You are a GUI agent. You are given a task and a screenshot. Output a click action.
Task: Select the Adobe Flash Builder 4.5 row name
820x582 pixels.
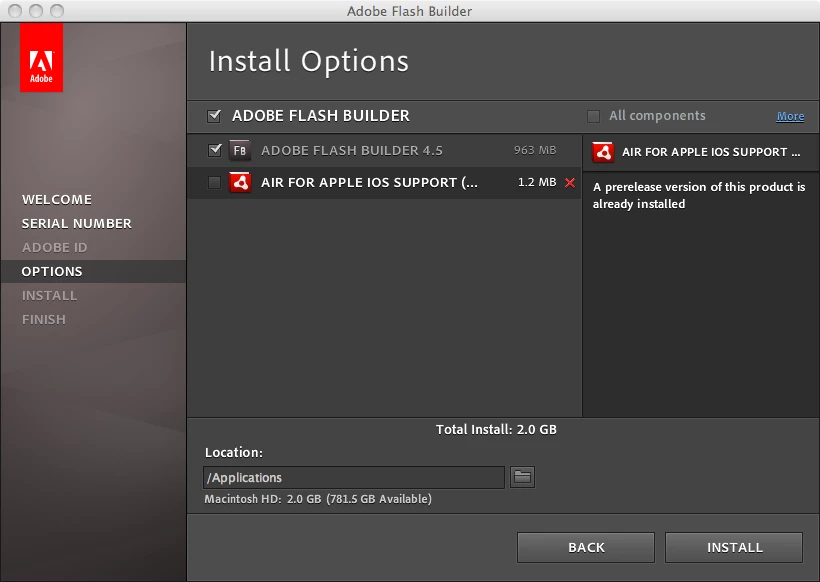tap(352, 151)
